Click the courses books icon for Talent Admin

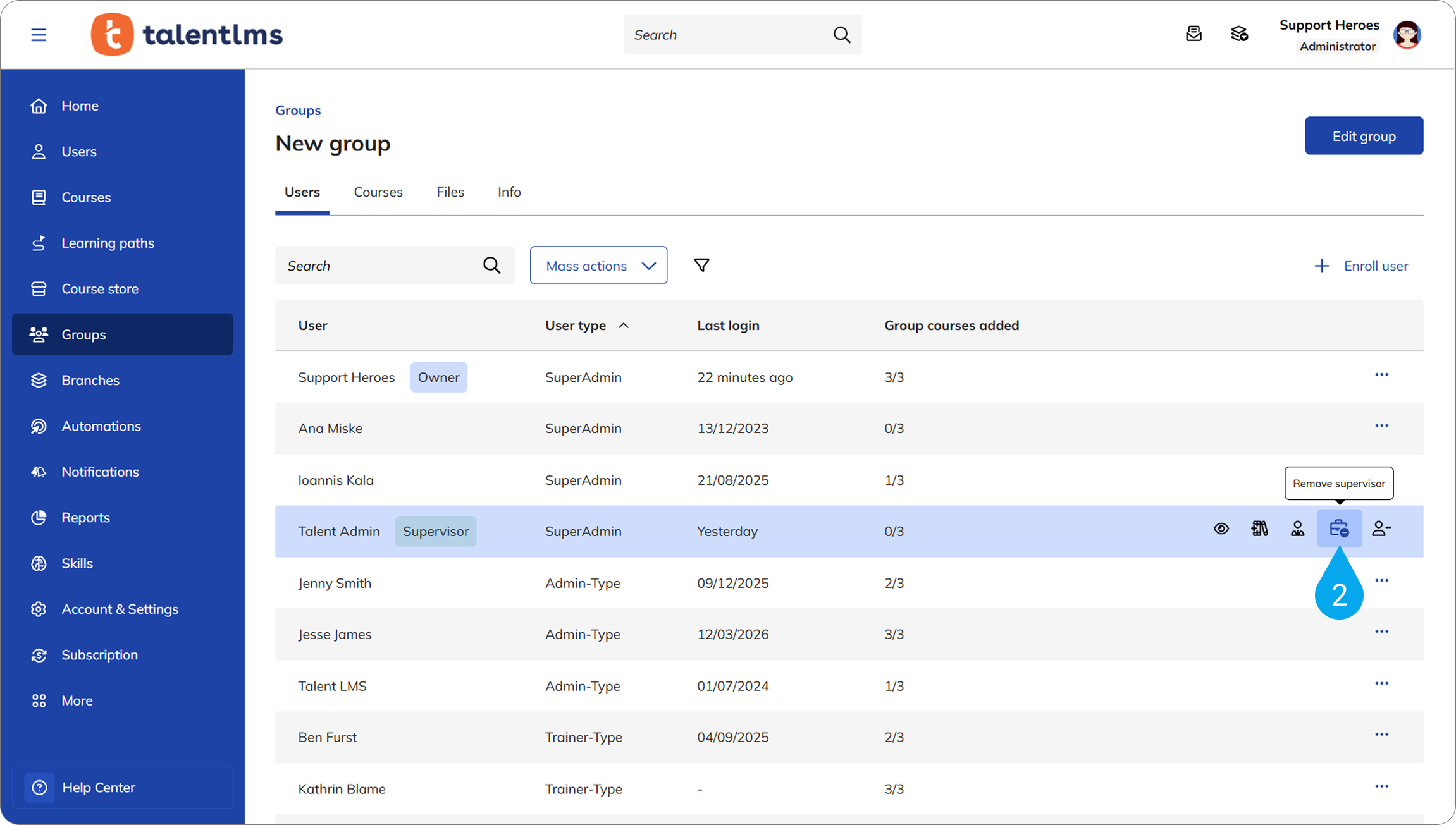pos(1259,529)
